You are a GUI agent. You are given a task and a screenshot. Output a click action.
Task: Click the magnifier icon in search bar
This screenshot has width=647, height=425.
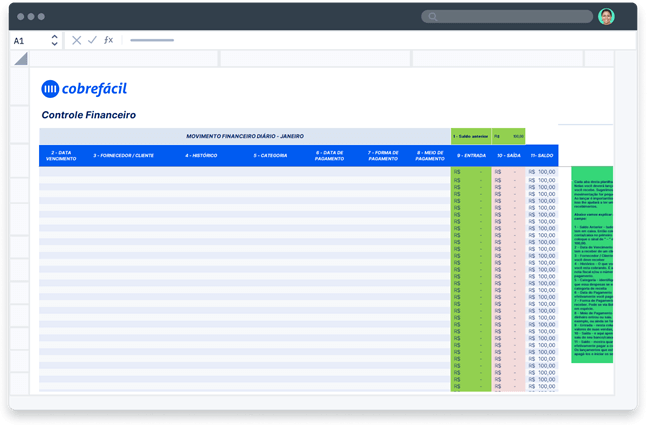pos(433,17)
